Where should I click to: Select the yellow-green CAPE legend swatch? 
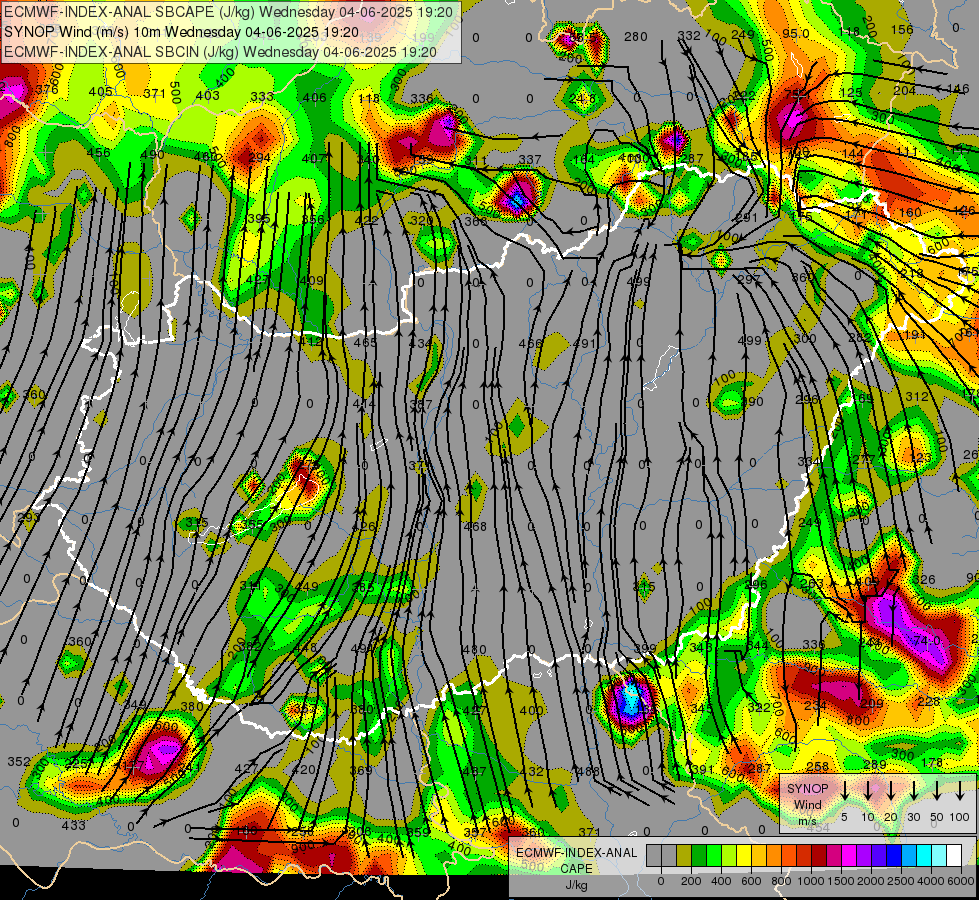[729, 855]
